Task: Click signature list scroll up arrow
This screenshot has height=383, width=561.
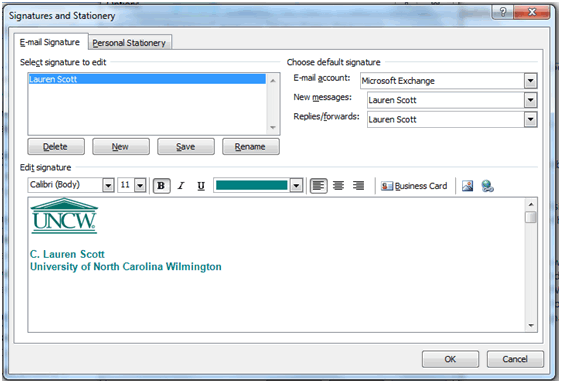Action: coord(273,81)
